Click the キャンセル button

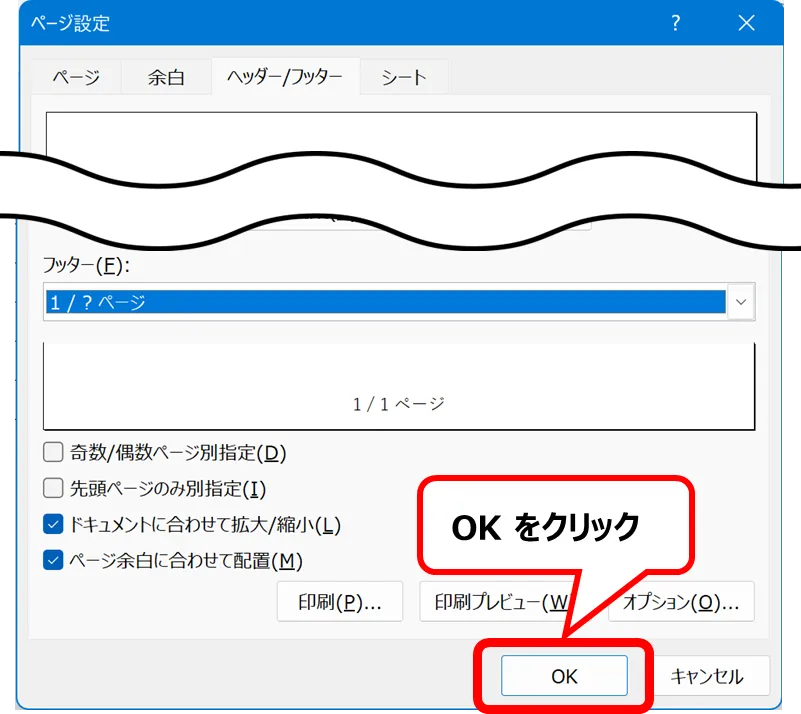706,676
